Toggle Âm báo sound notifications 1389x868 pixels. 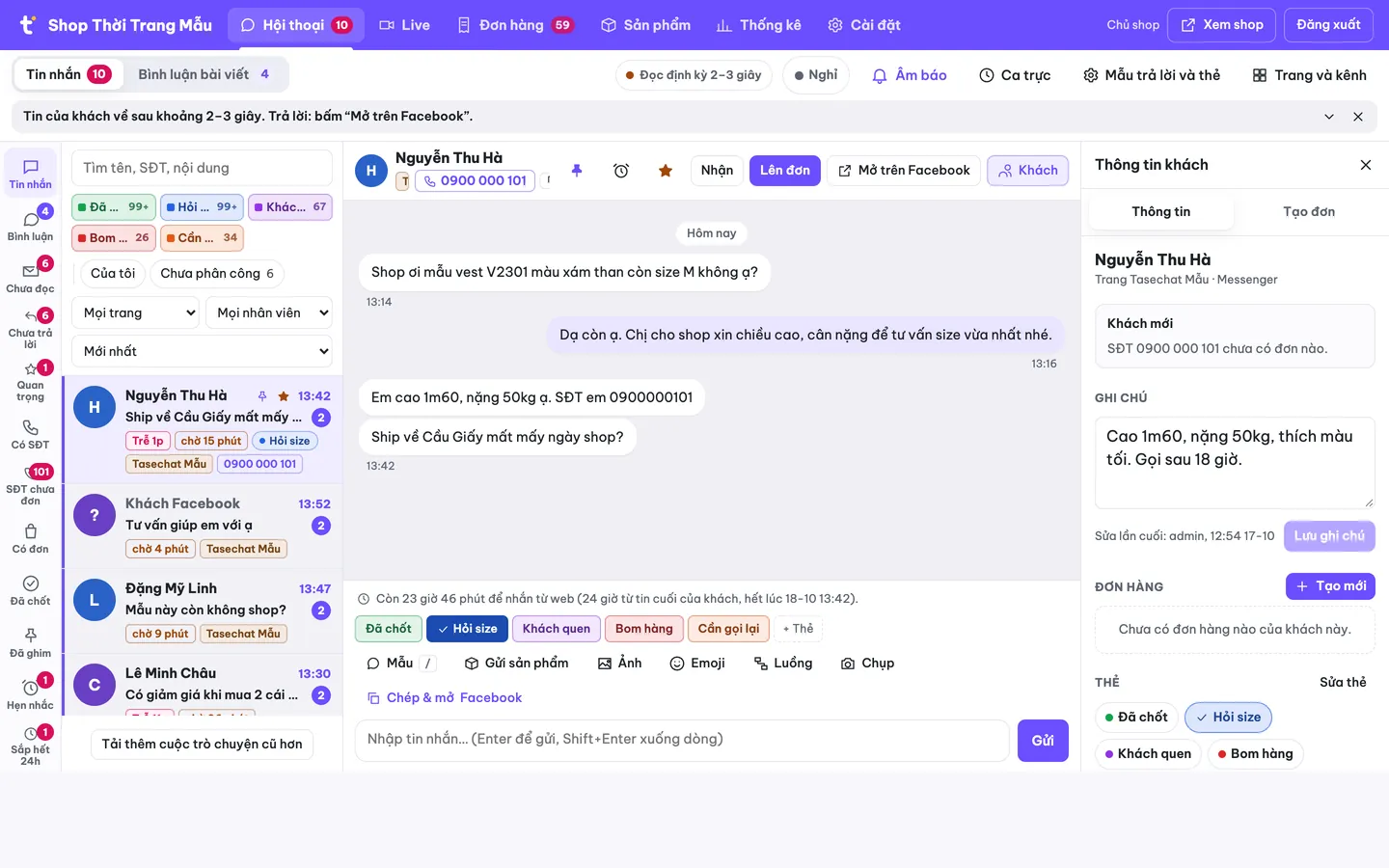910,75
